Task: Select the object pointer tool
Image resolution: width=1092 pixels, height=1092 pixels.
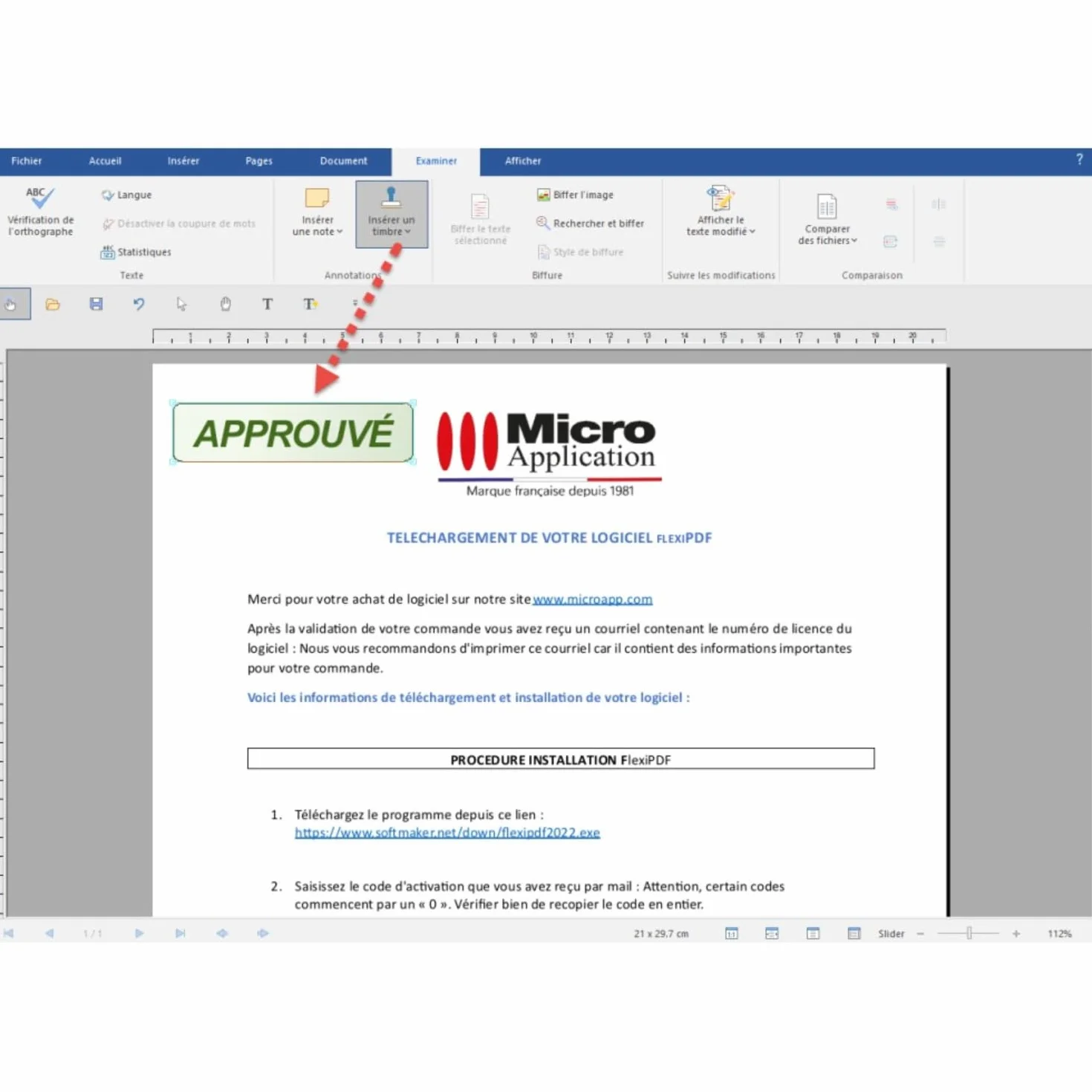Action: point(181,304)
